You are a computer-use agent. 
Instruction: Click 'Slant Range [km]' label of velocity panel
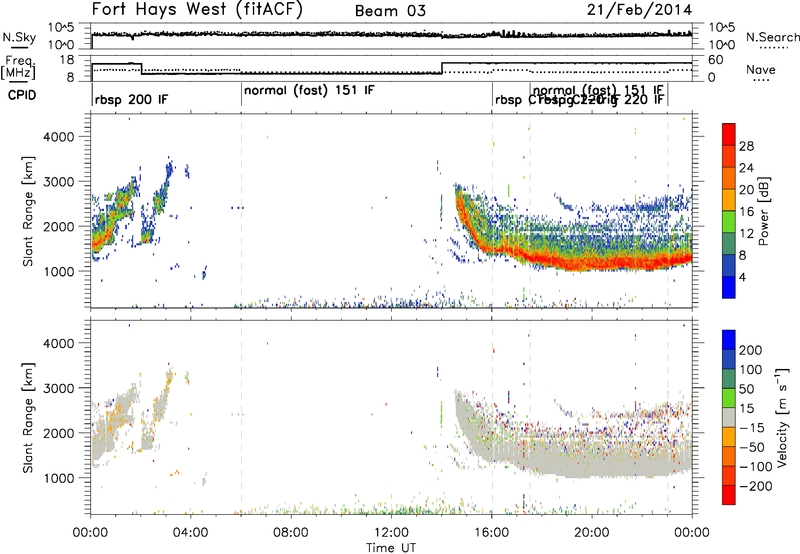point(28,417)
